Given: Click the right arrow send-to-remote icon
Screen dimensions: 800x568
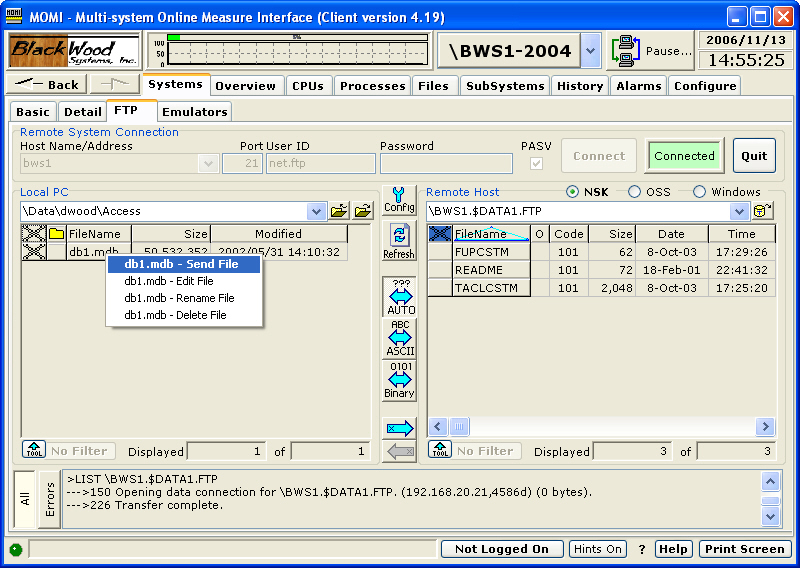Looking at the screenshot, I should point(399,428).
